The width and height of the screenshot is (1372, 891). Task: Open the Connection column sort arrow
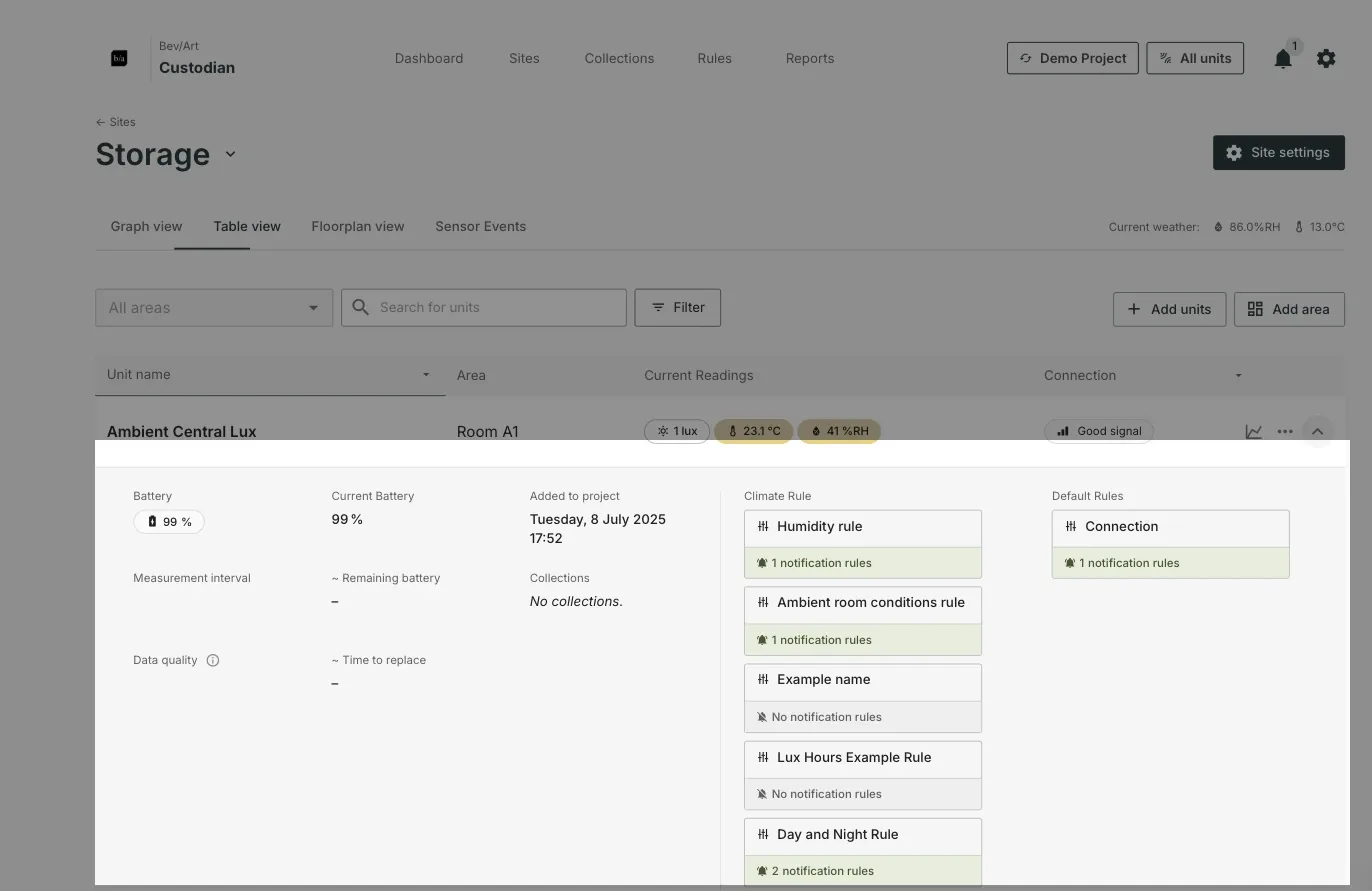pos(1238,376)
